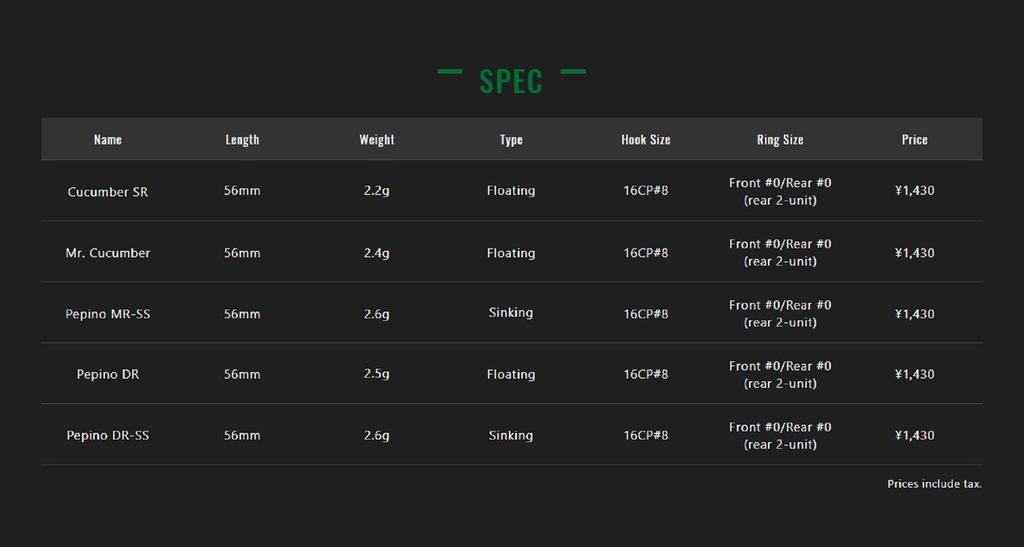This screenshot has height=547, width=1024.
Task: Click the Prices include tax note
Action: 934,484
